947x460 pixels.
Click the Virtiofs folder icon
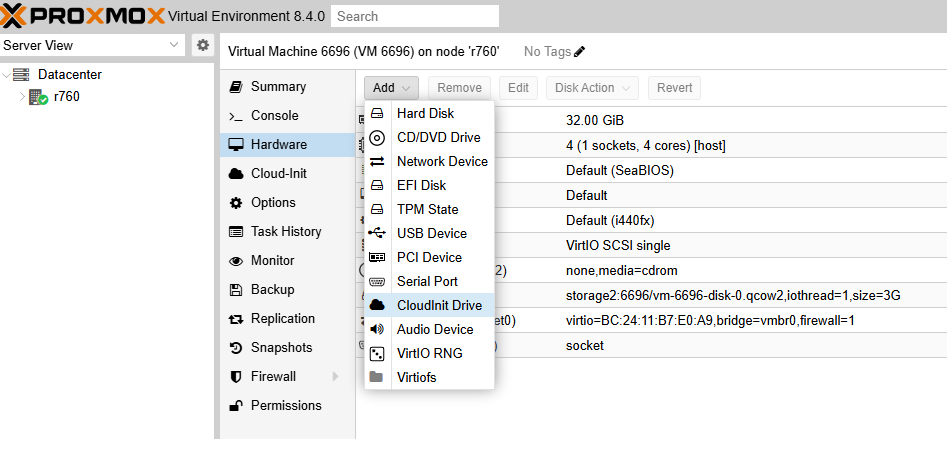point(377,377)
